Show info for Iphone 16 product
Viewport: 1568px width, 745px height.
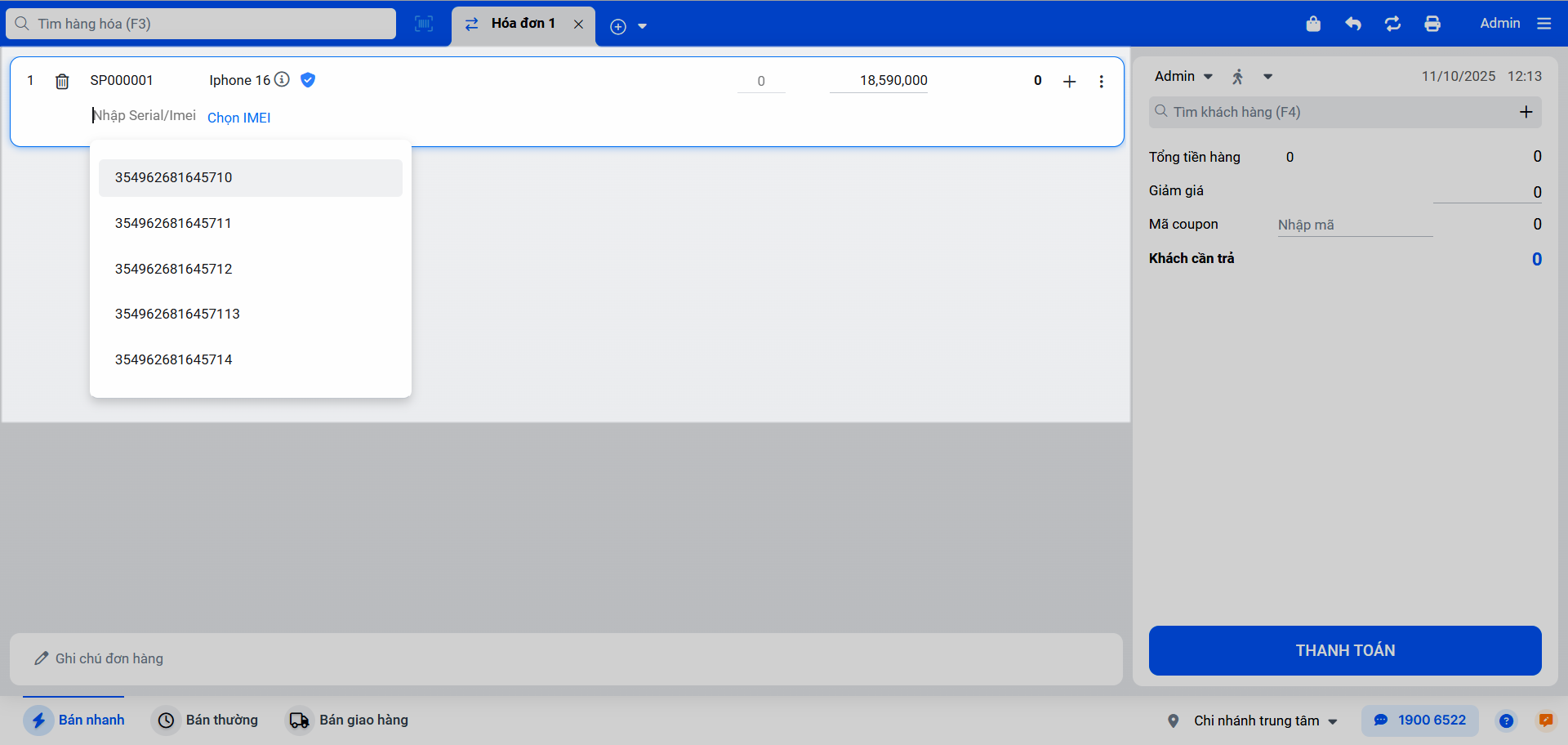[x=282, y=79]
